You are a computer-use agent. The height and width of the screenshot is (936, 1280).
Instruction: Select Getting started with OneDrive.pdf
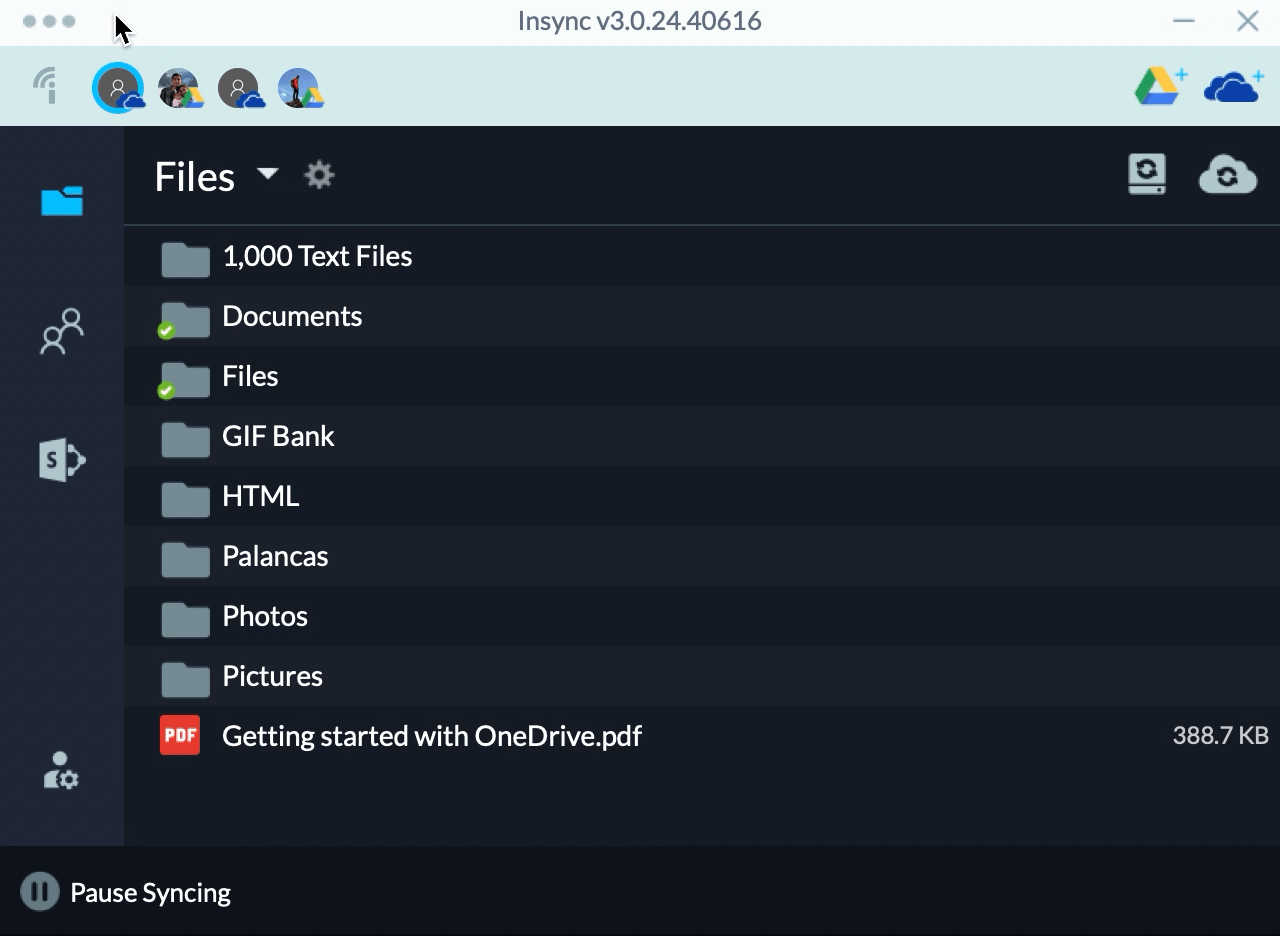click(x=702, y=736)
